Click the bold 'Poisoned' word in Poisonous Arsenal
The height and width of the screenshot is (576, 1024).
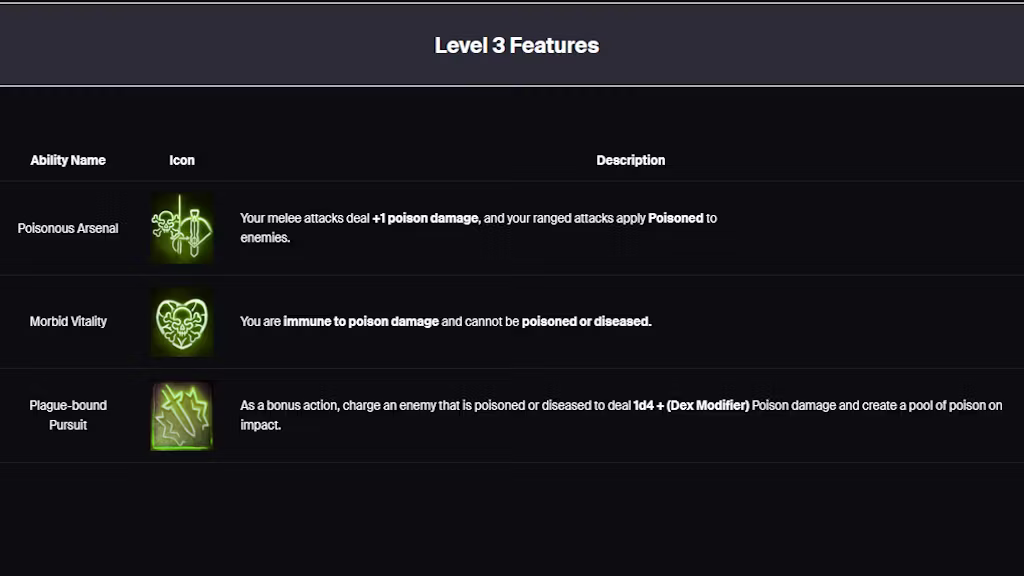[676, 218]
